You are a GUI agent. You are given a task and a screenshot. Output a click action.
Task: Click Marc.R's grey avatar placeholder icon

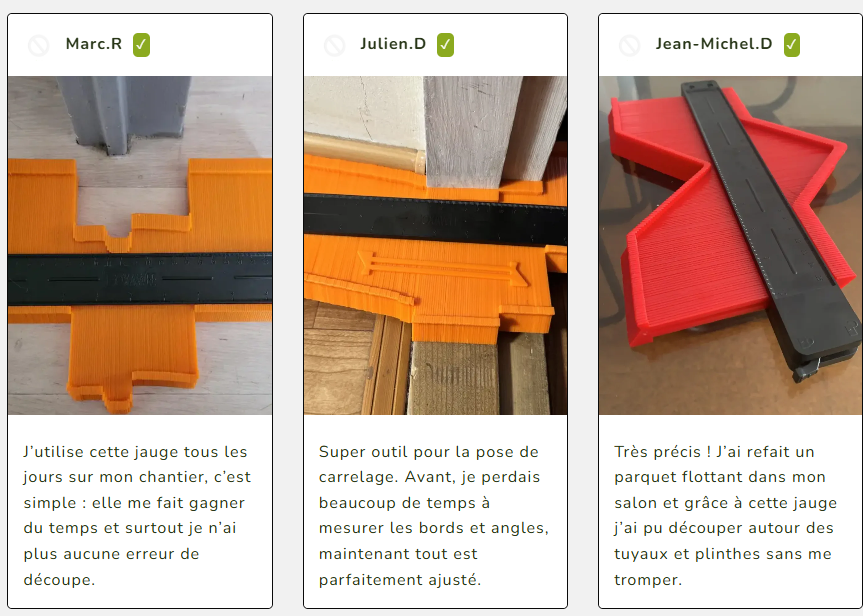click(39, 45)
